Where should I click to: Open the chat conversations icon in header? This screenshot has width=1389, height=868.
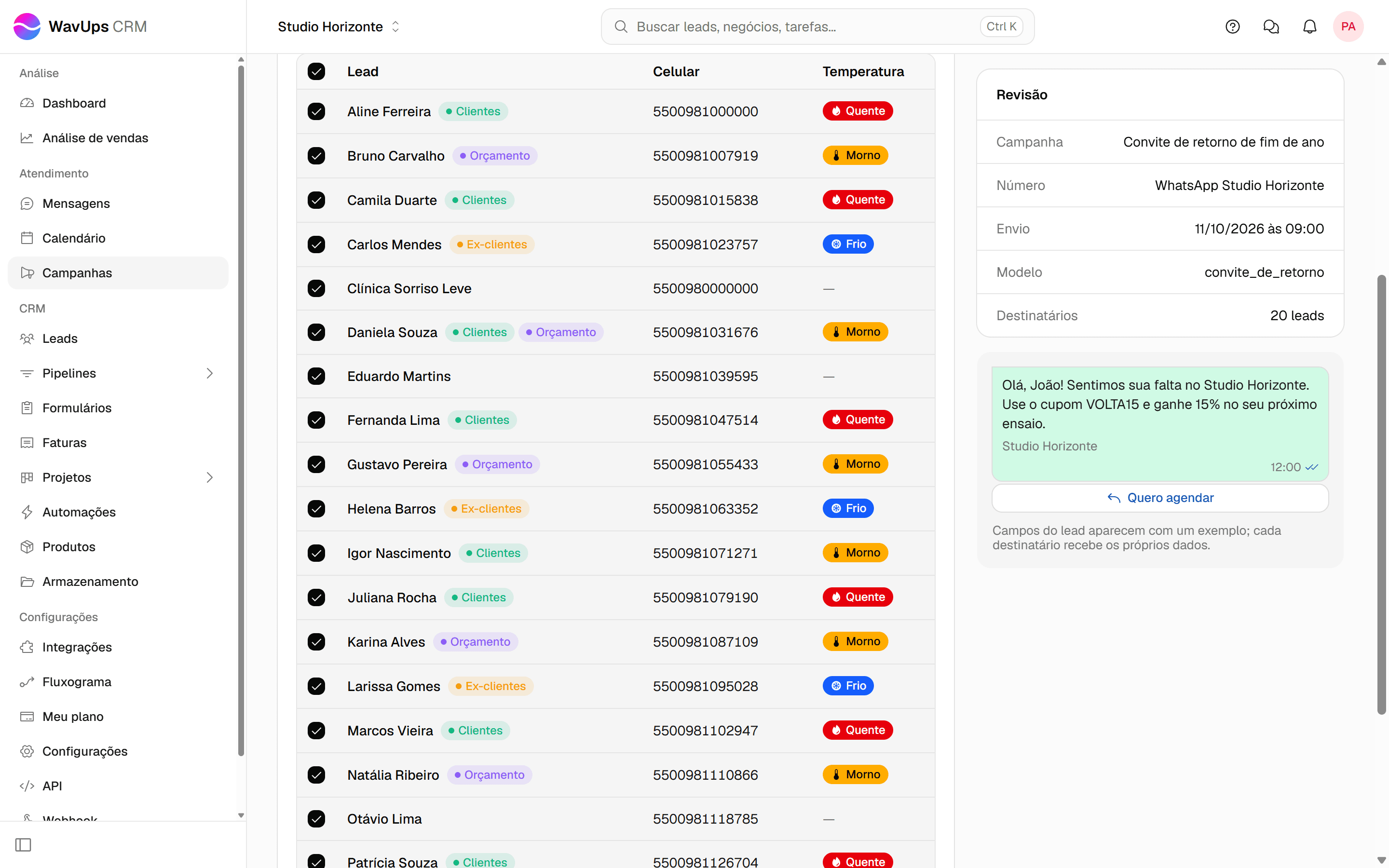pos(1271,27)
